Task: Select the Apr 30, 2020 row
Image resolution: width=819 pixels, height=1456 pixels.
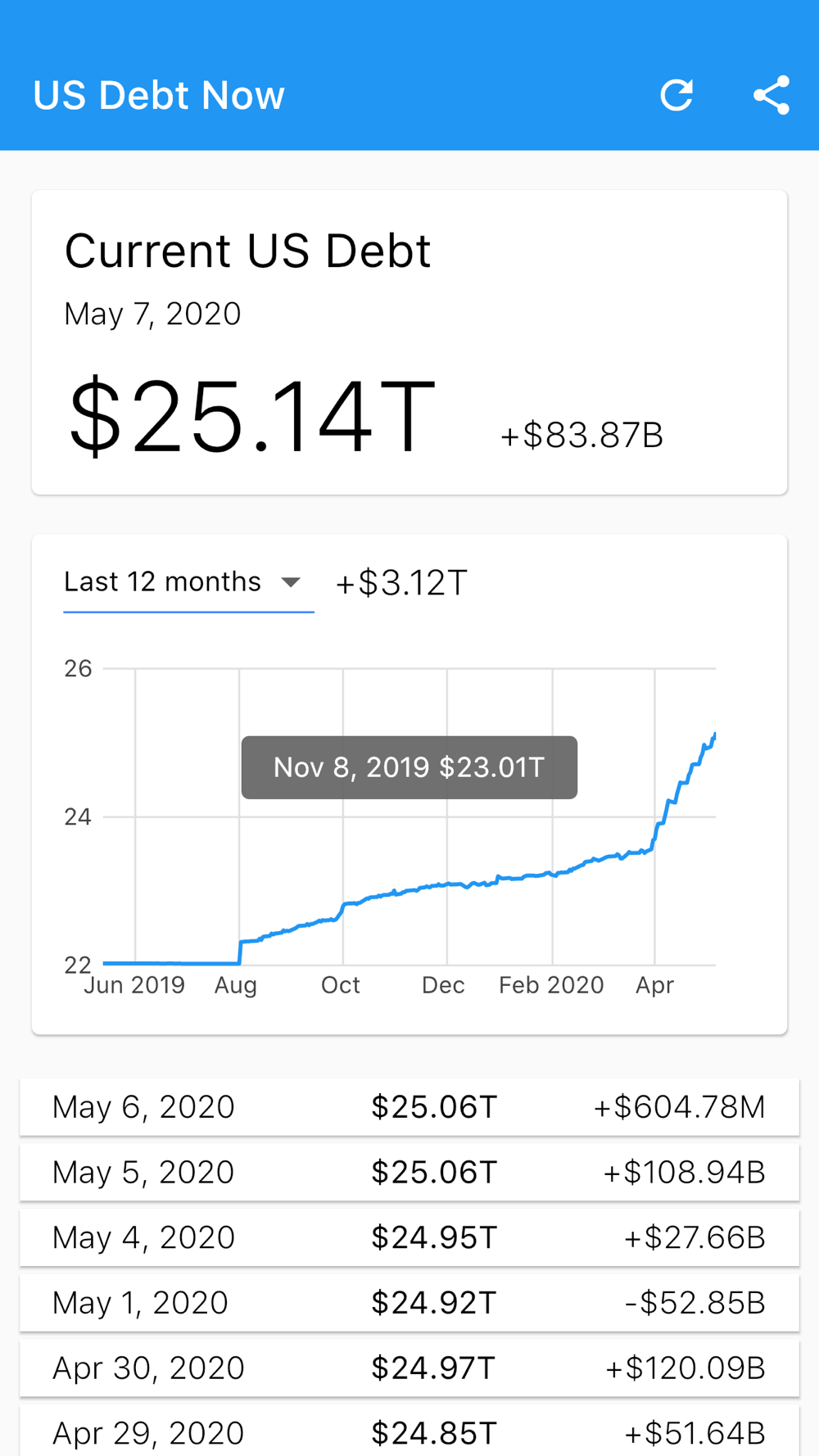Action: tap(409, 1368)
